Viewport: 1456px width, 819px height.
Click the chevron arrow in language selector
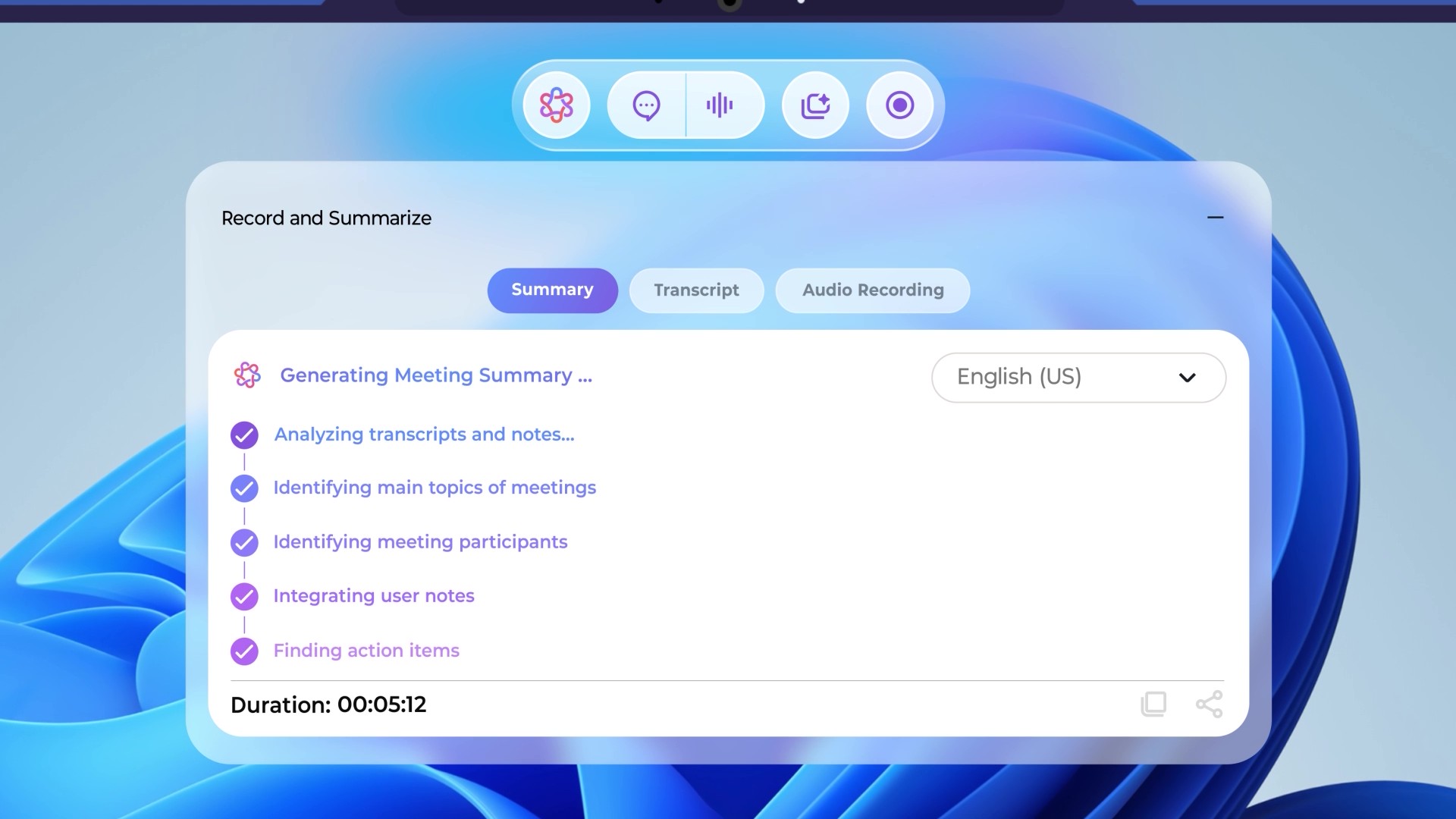(x=1187, y=378)
